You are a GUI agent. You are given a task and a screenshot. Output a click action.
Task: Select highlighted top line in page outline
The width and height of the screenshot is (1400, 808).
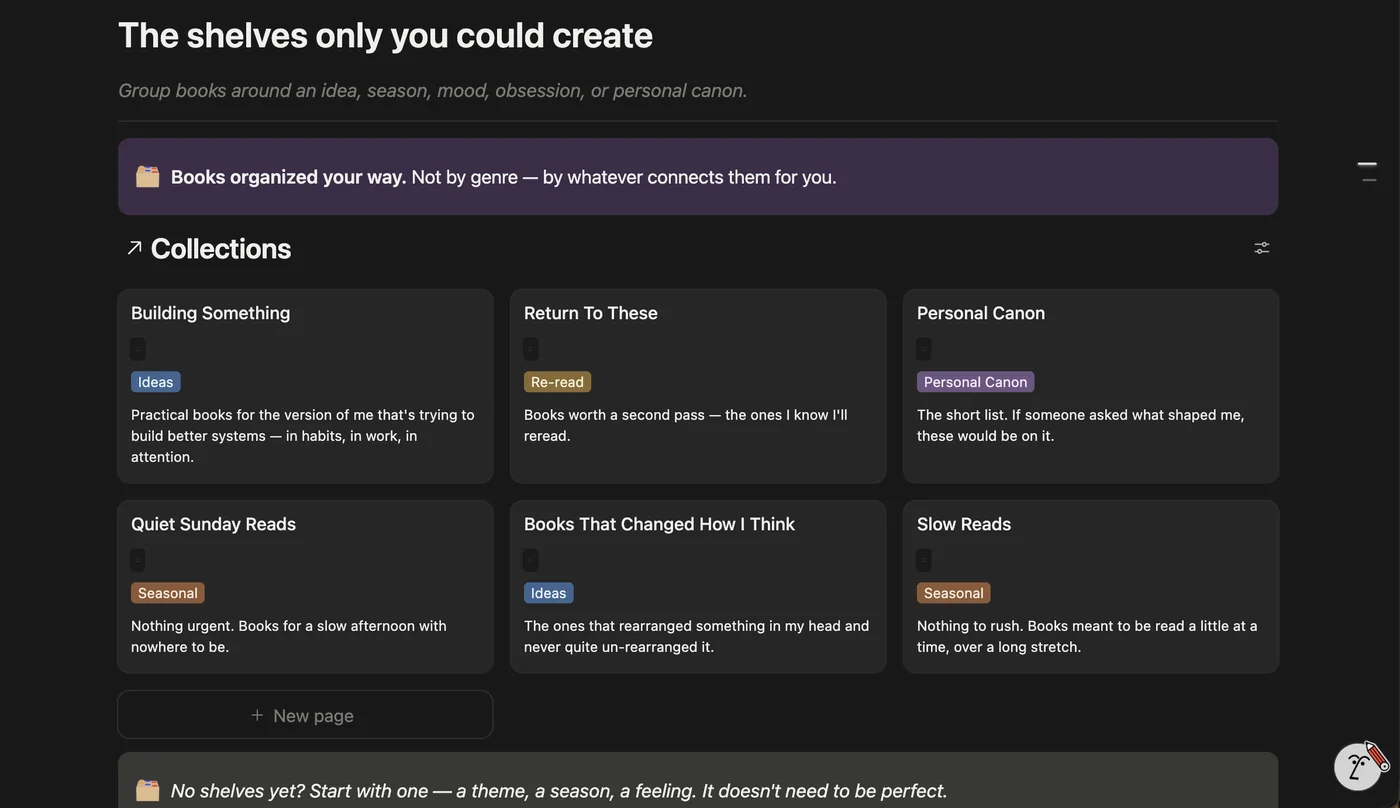tap(1367, 164)
